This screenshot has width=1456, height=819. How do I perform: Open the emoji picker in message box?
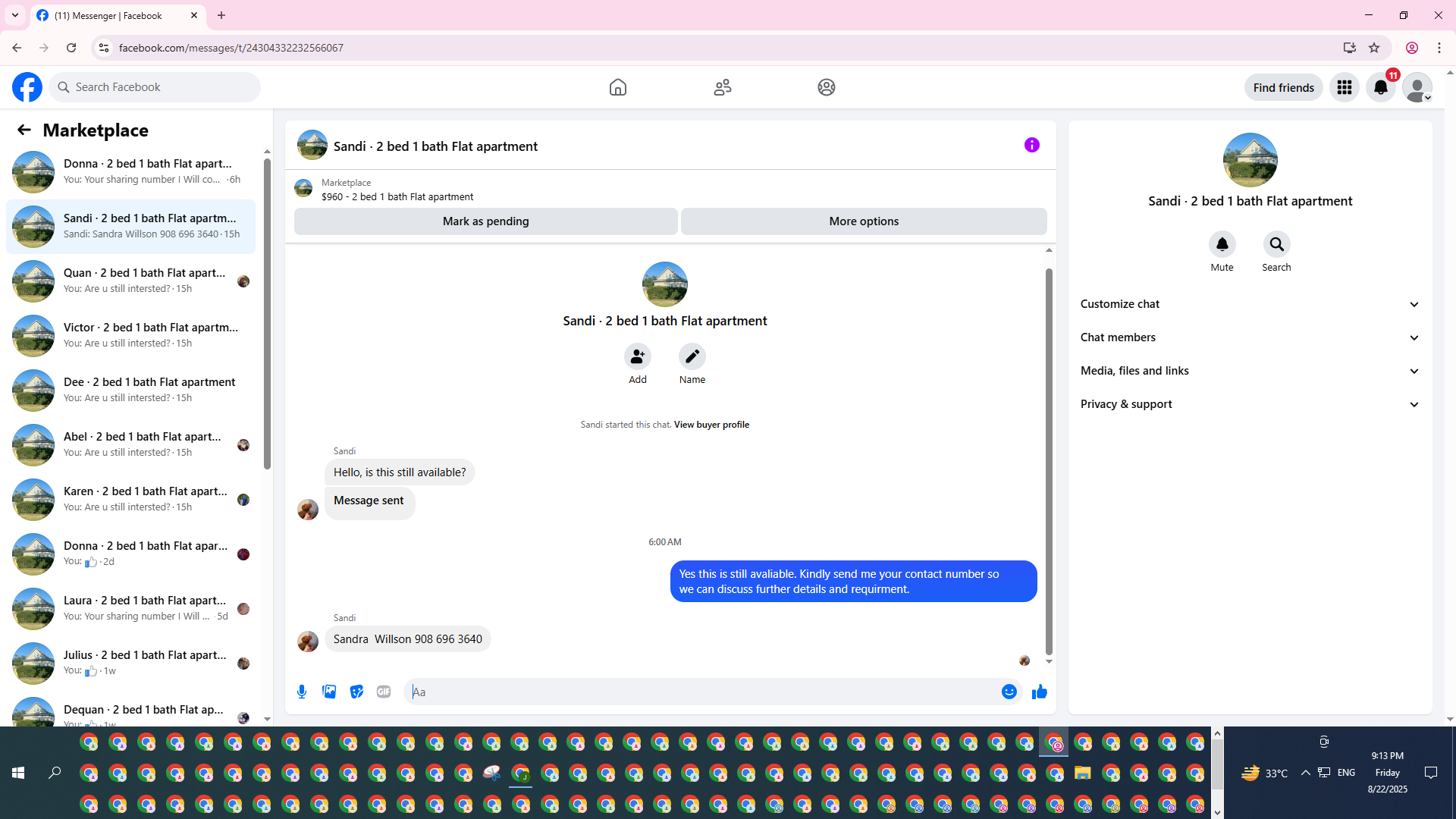[1009, 692]
